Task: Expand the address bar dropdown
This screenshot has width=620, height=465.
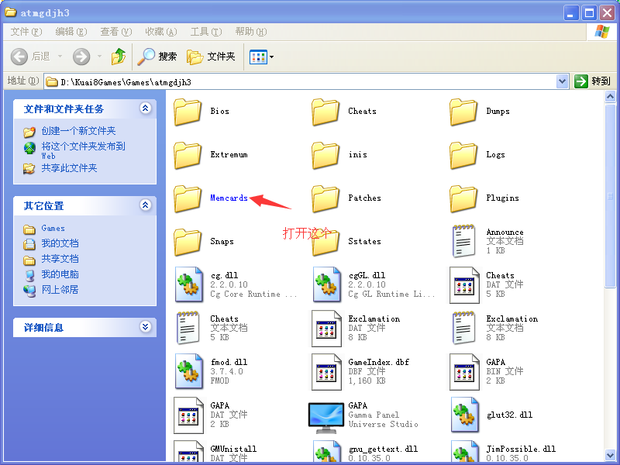Action: pyautogui.click(x=562, y=81)
